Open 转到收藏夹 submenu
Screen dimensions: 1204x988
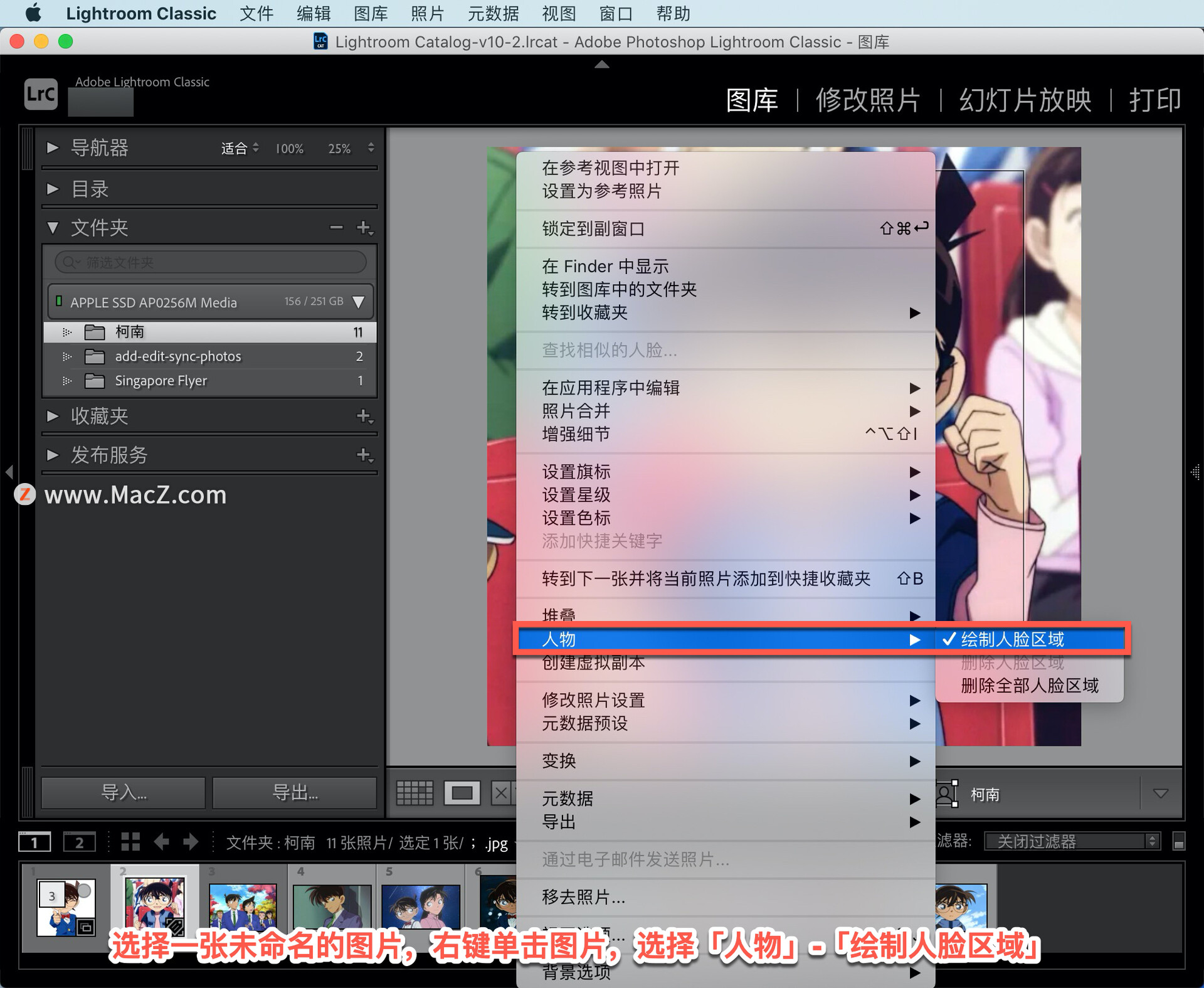click(726, 312)
